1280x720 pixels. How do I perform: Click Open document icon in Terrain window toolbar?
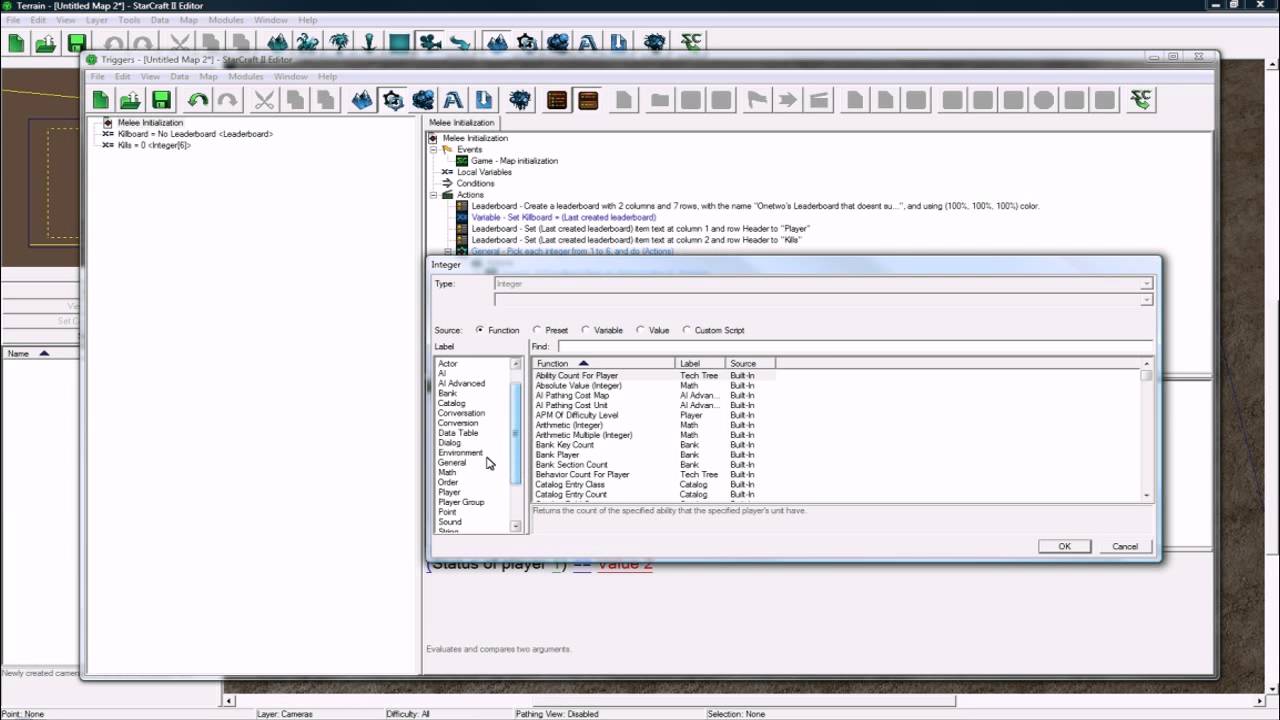pyautogui.click(x=46, y=42)
